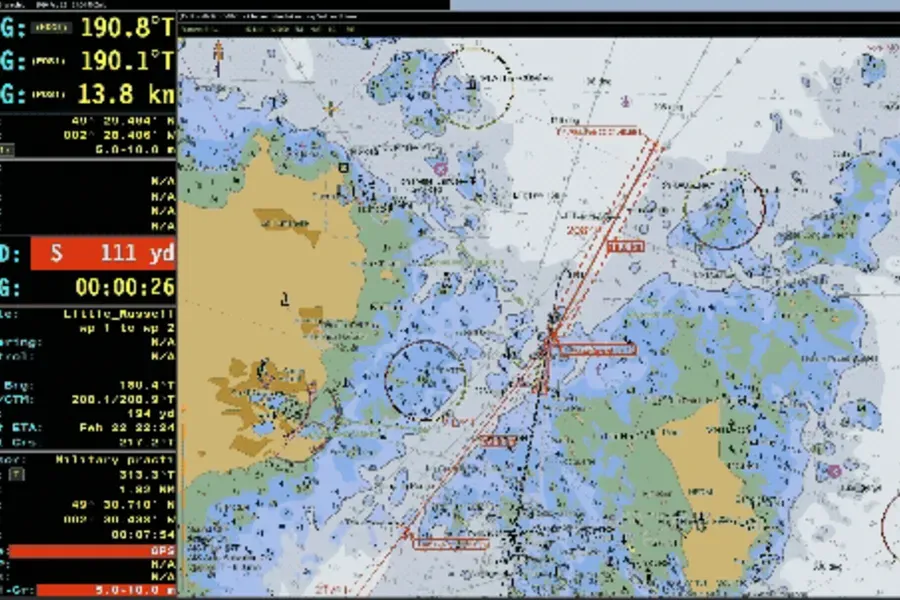Click the cursor bearing 313.3°T
This screenshot has width=900, height=600.
click(146, 475)
